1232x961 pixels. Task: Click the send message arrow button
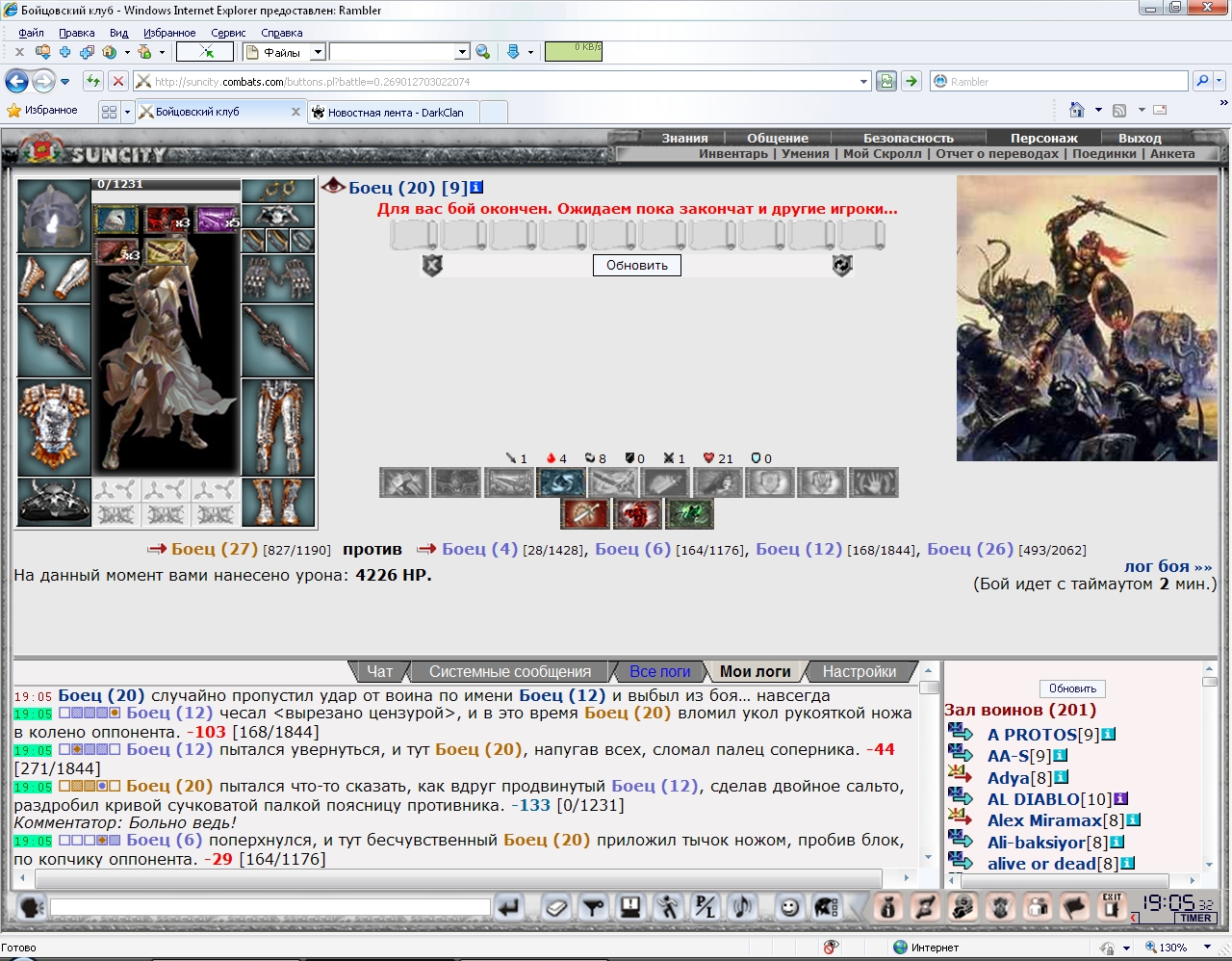(508, 907)
